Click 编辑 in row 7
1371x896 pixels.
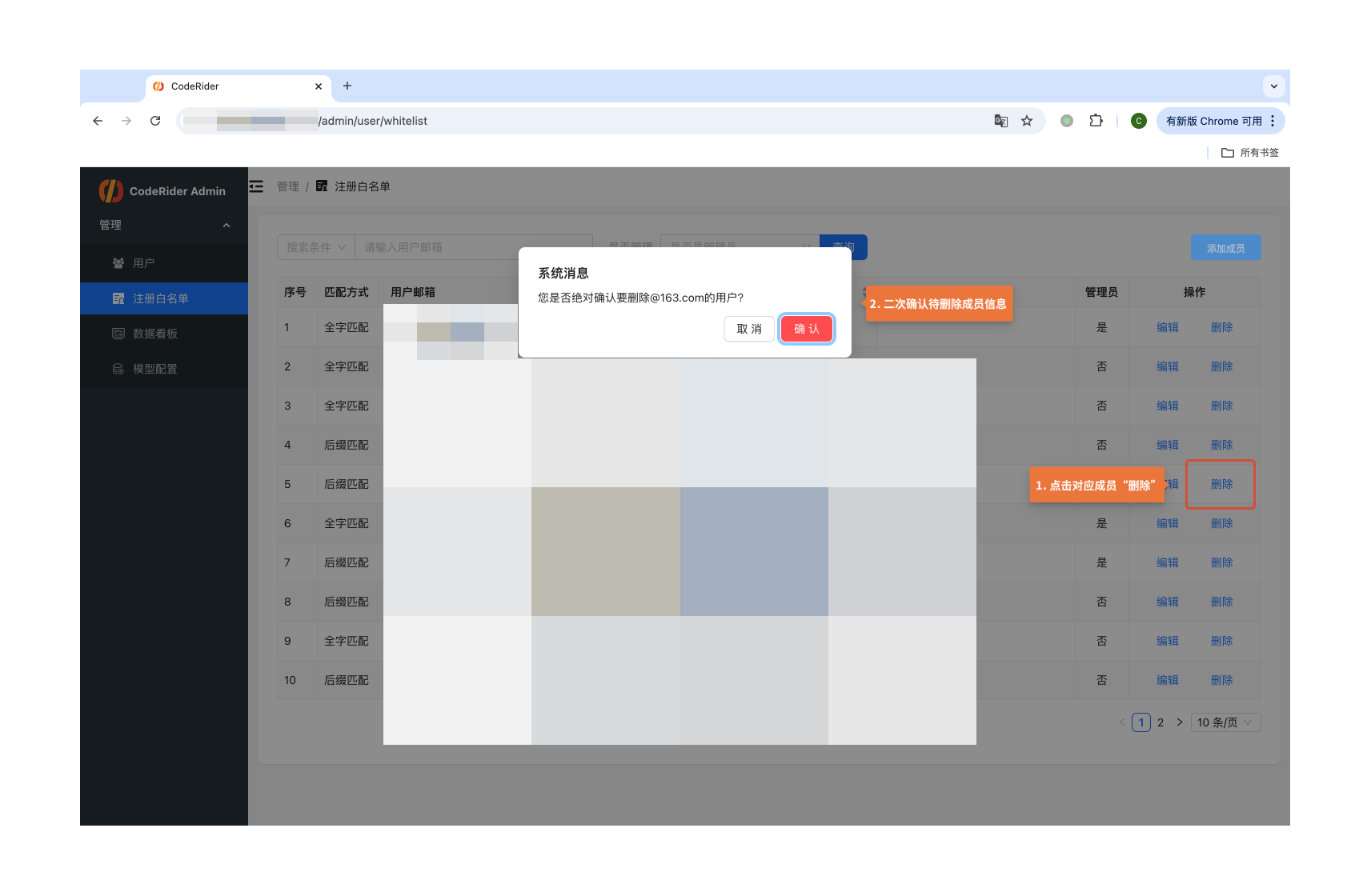point(1168,562)
